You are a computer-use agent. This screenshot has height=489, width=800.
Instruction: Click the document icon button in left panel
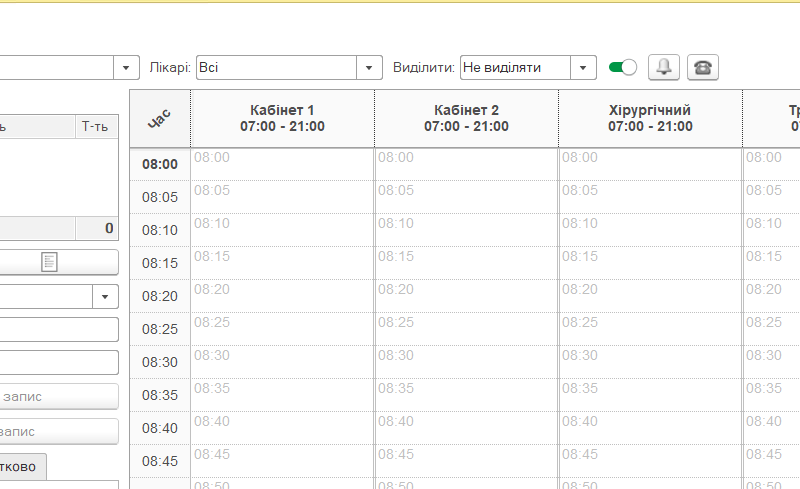tap(50, 262)
